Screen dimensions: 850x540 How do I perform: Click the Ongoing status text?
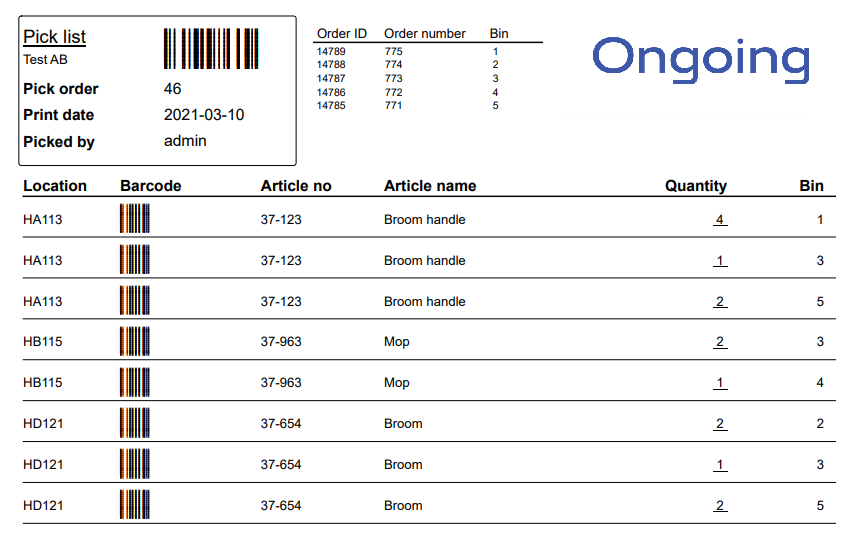701,59
